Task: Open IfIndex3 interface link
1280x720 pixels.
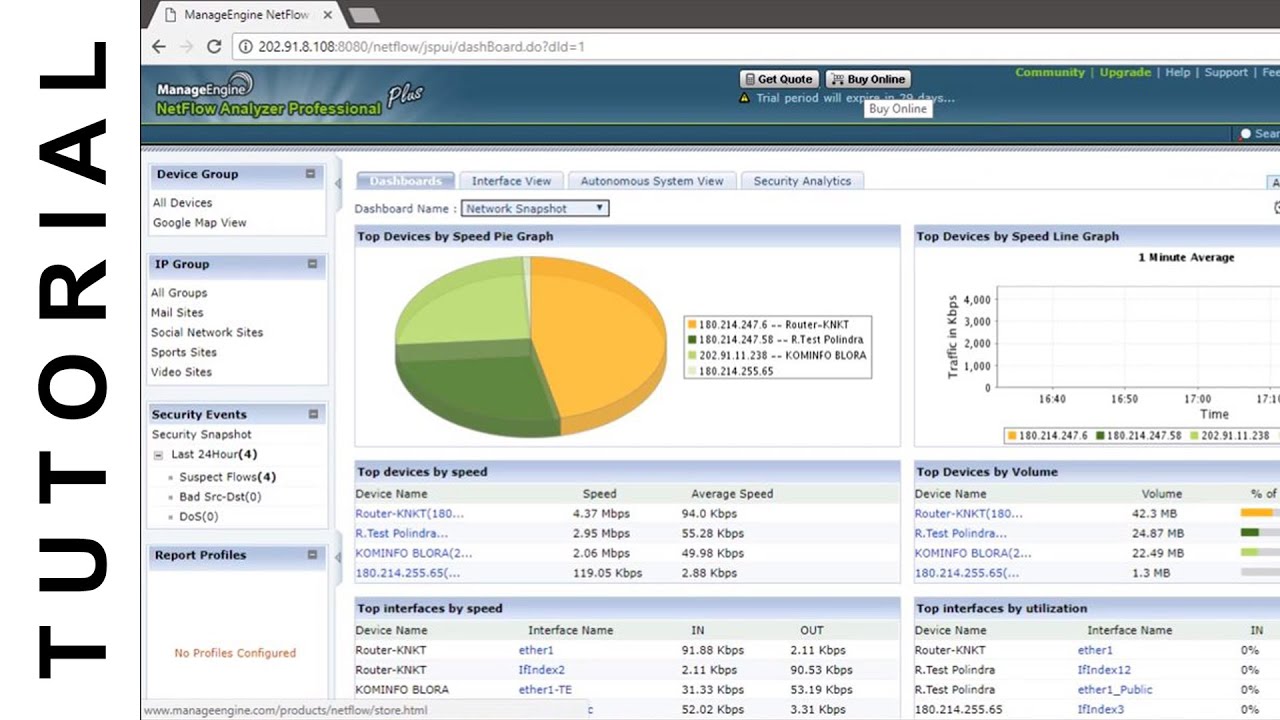Action: pyautogui.click(x=1101, y=710)
